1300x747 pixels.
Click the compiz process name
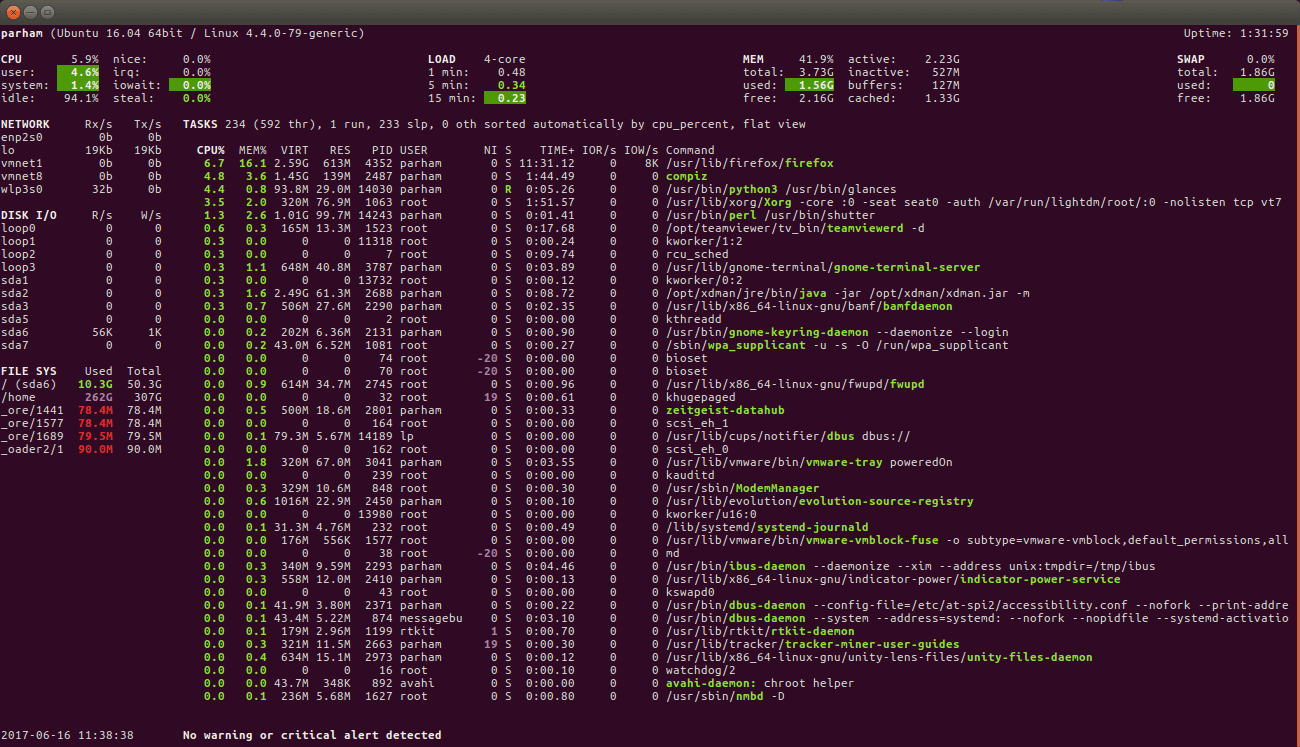coord(686,176)
